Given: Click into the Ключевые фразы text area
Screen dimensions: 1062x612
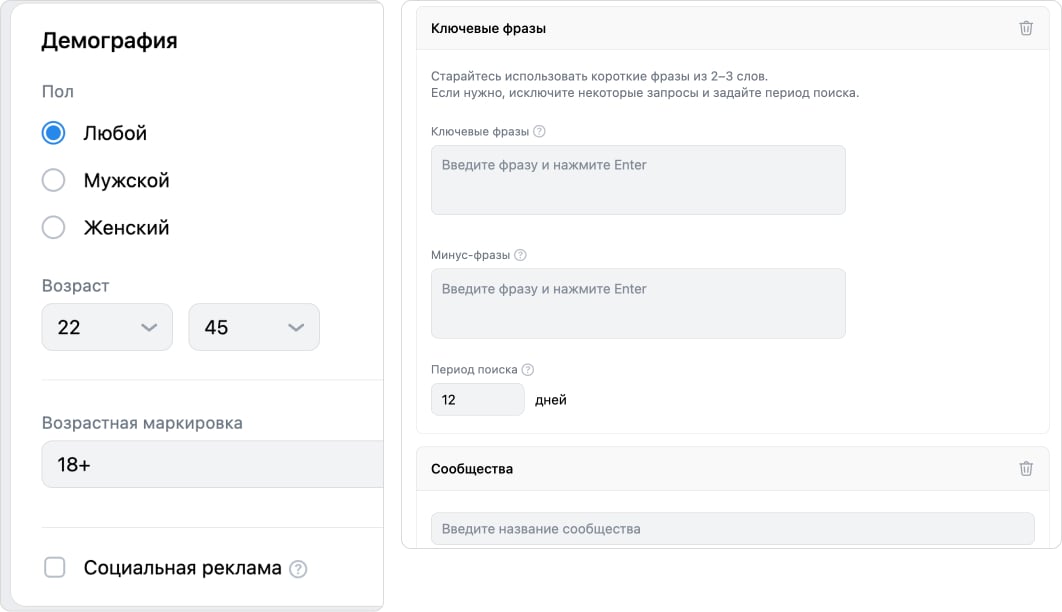Looking at the screenshot, I should point(638,180).
